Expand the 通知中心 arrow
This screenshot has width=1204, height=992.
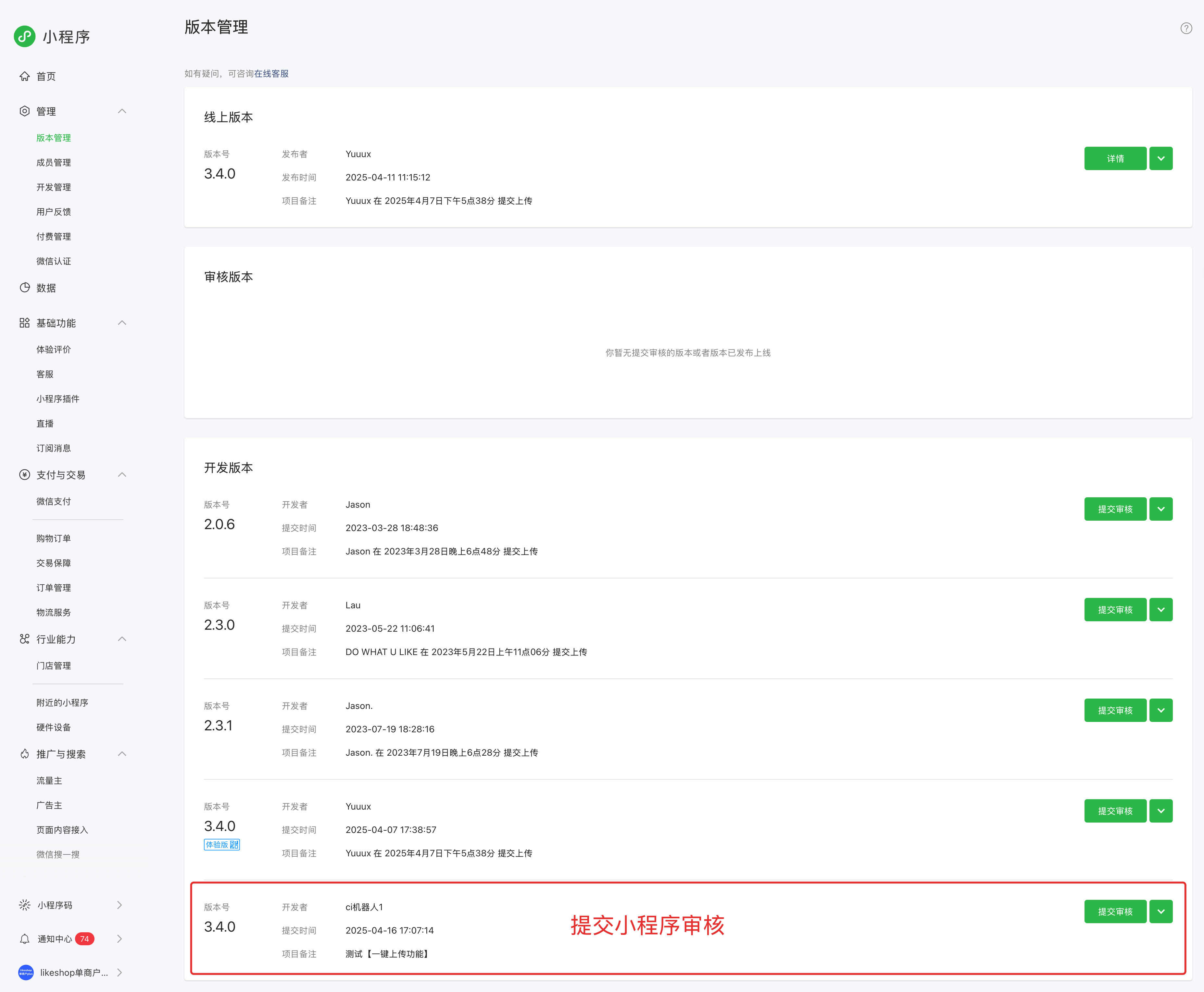point(119,939)
